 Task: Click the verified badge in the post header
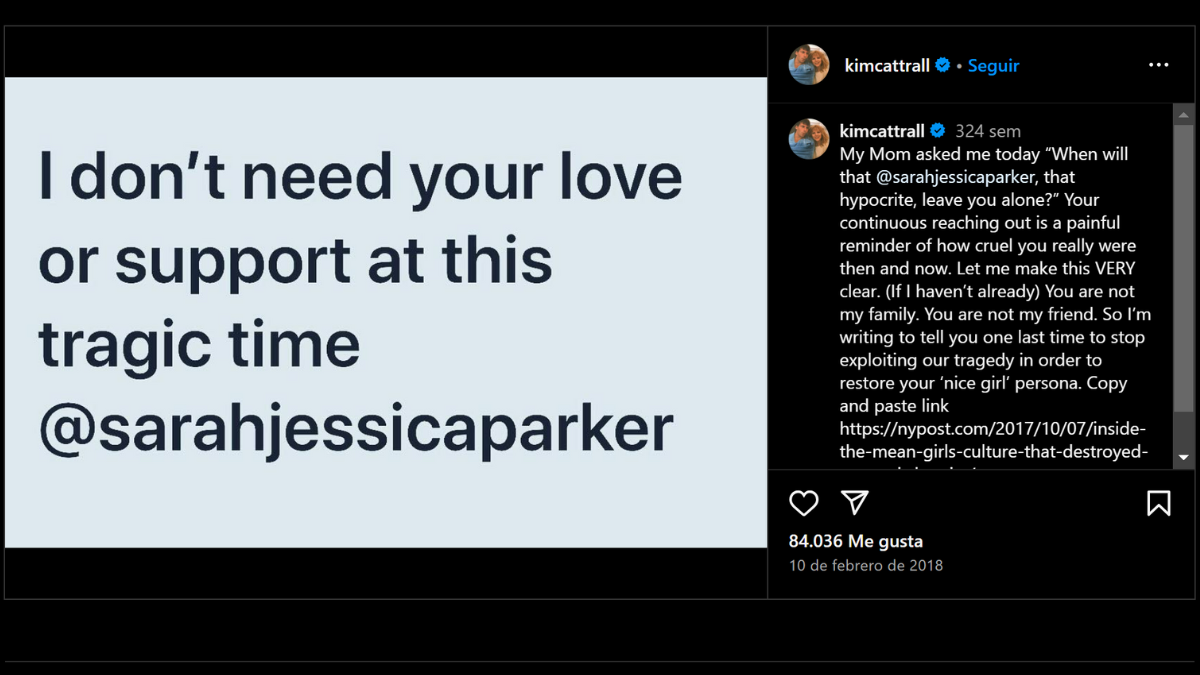click(x=942, y=65)
